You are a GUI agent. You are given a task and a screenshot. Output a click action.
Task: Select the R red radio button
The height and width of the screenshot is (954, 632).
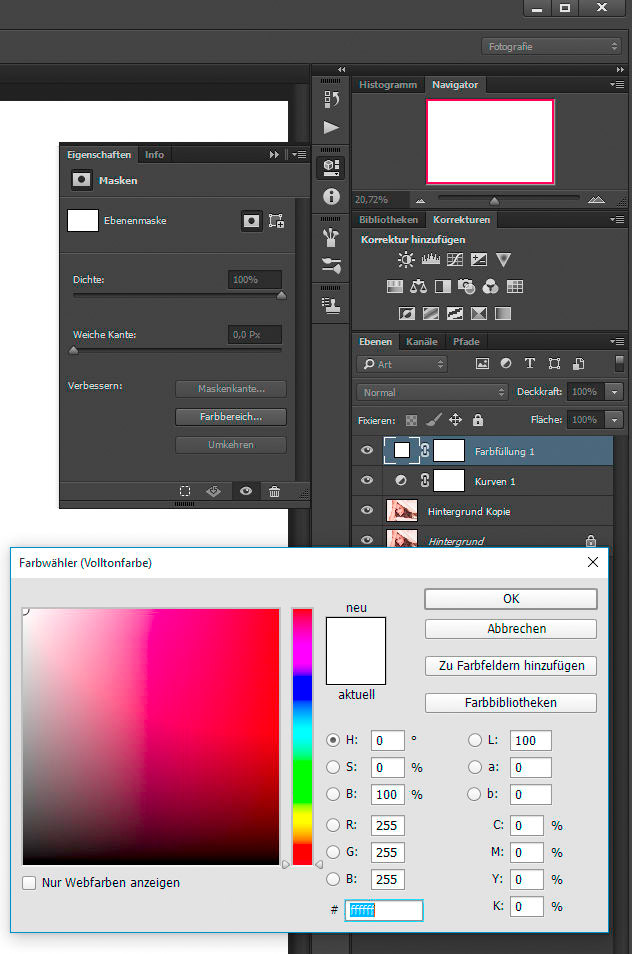click(x=333, y=825)
